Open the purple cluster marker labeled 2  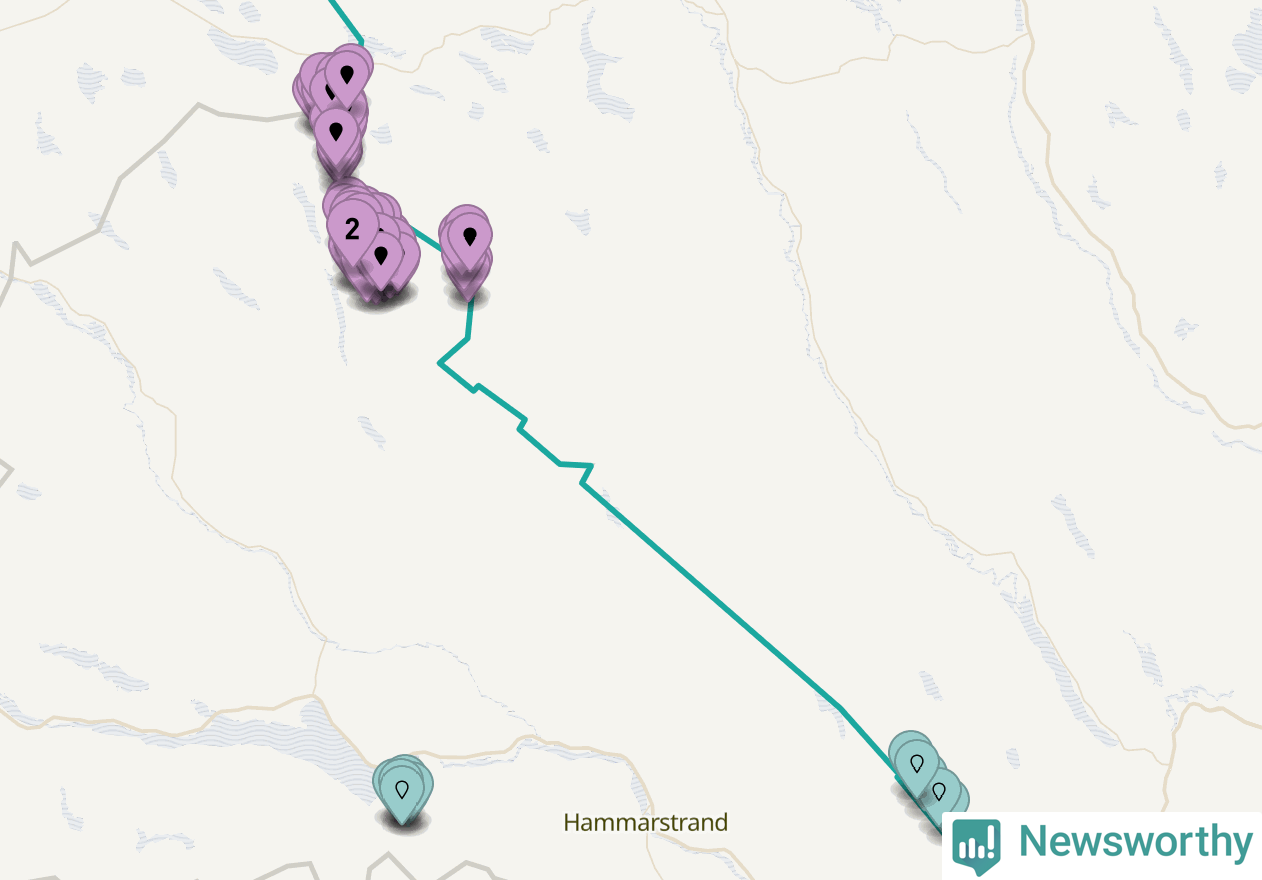tap(352, 229)
